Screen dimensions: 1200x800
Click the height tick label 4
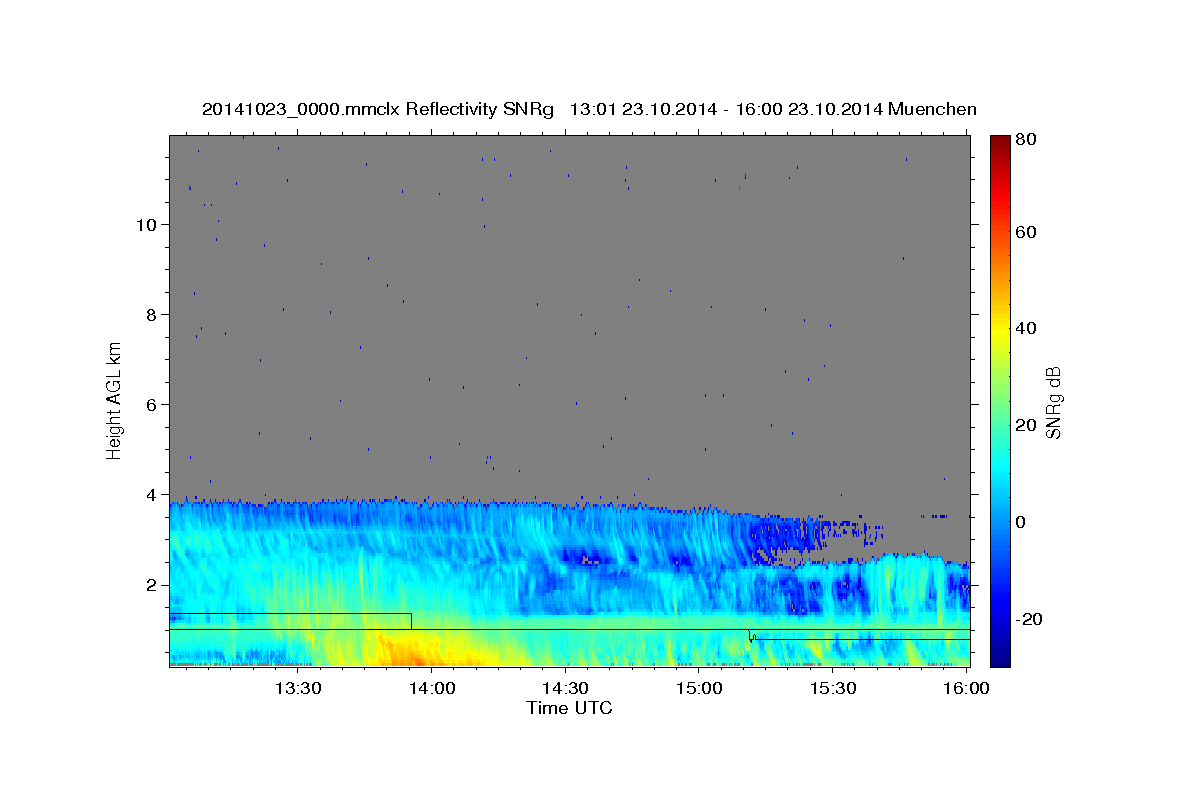click(150, 494)
